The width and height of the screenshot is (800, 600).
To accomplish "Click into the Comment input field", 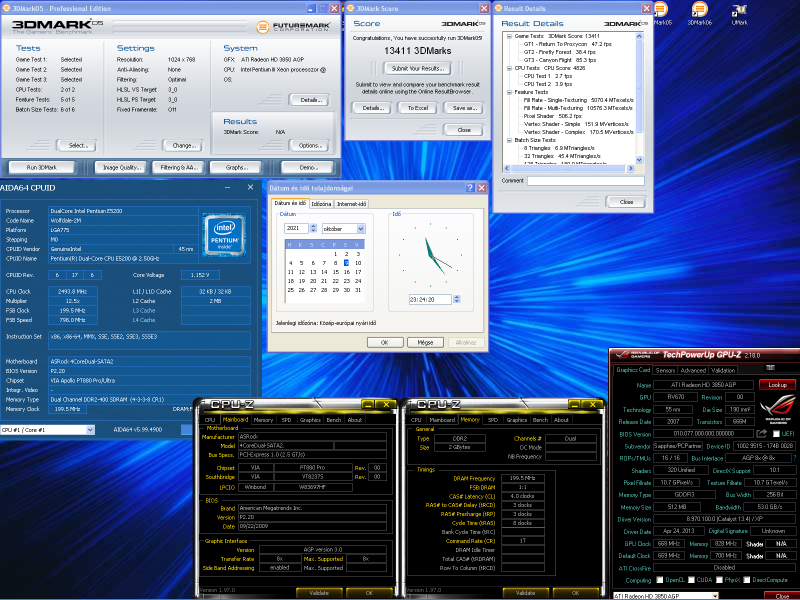I will coord(586,181).
